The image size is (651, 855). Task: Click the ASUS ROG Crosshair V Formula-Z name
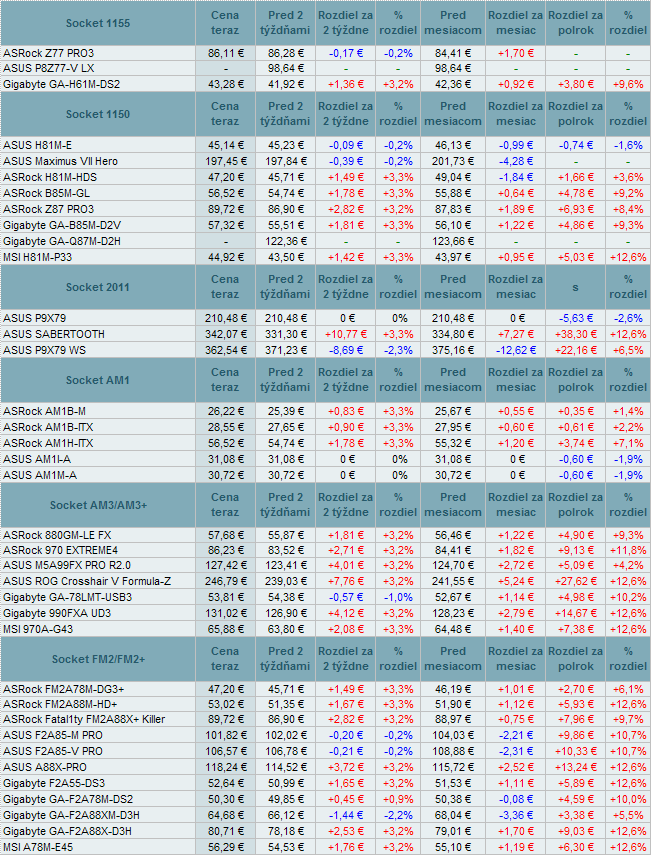(87, 581)
